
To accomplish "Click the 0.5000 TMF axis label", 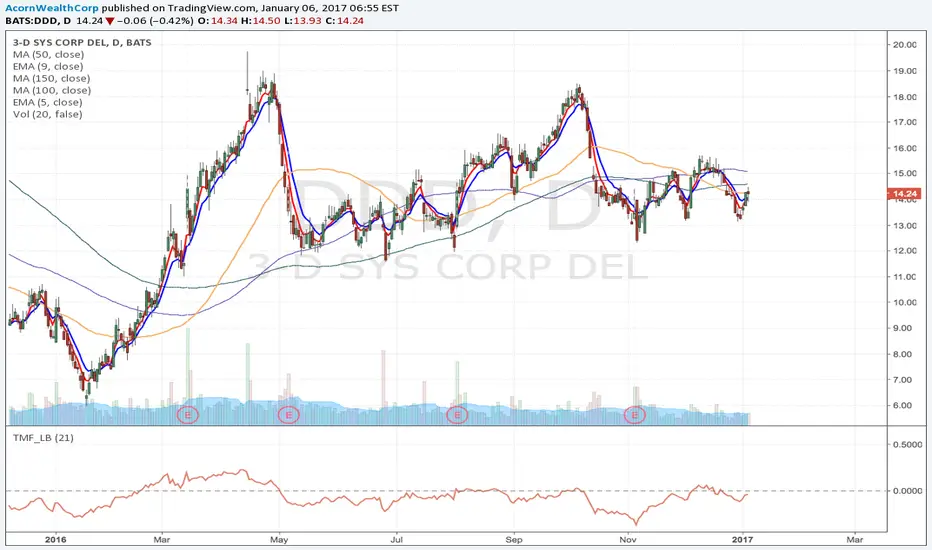I will pyautogui.click(x=907, y=444).
